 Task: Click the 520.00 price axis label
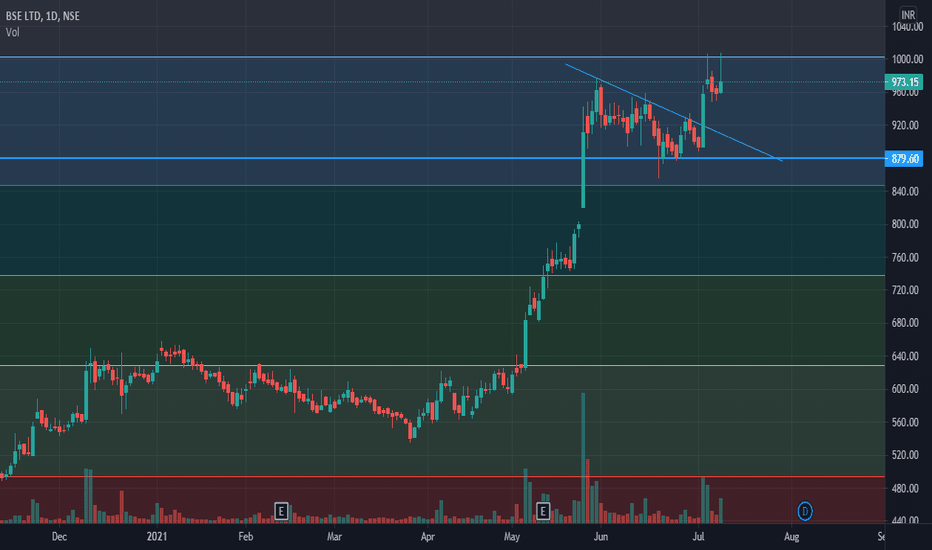tap(905, 455)
